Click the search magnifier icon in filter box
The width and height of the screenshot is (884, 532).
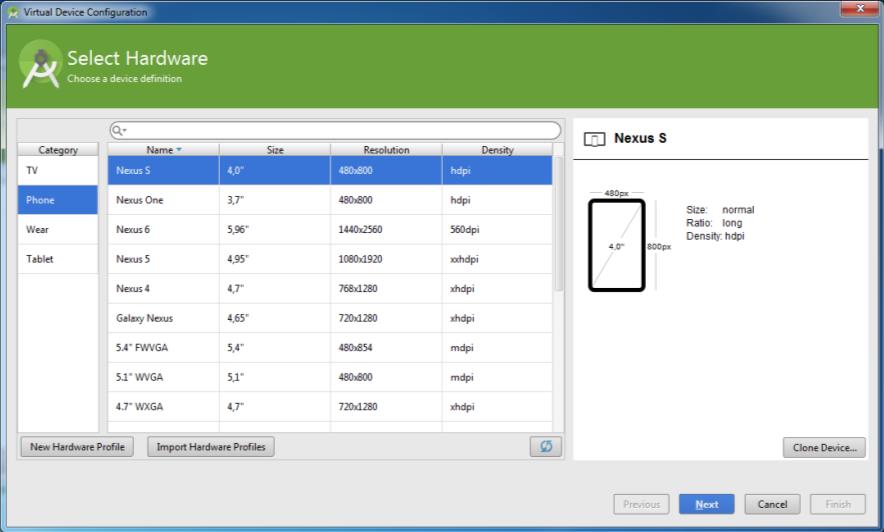(x=118, y=131)
